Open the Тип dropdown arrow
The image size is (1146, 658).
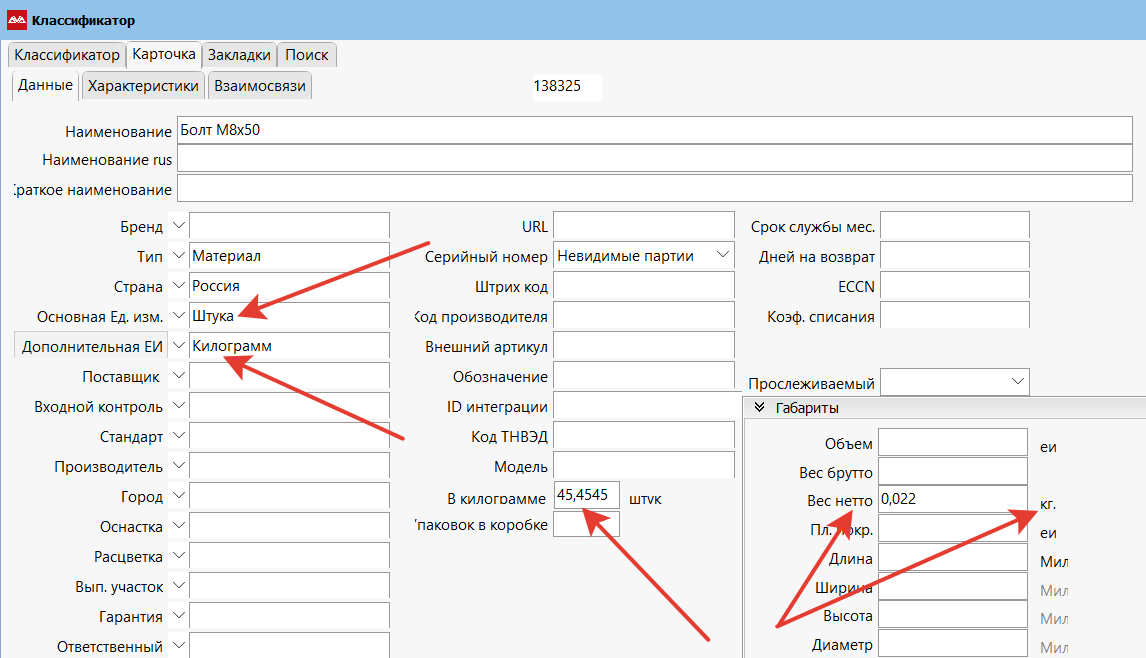coord(178,256)
